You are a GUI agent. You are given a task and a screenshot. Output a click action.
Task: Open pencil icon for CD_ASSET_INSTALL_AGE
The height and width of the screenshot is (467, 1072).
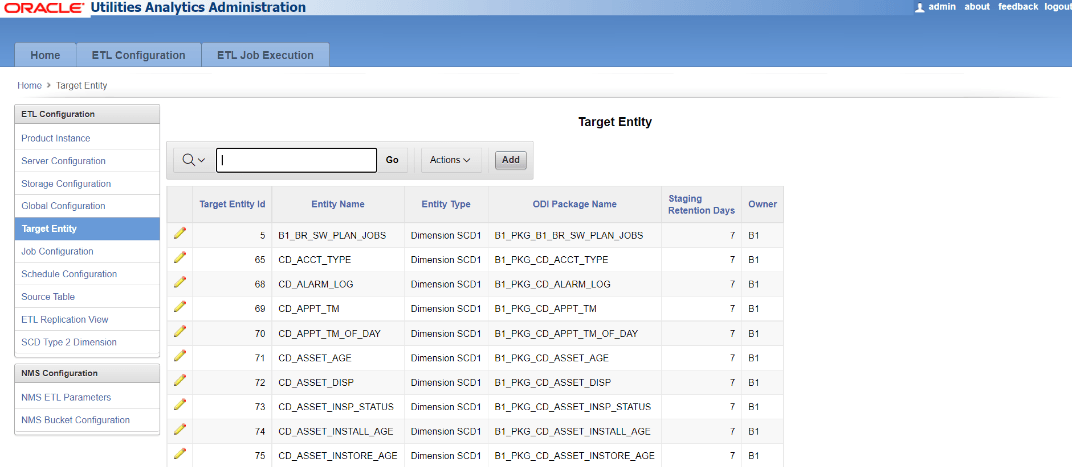[x=180, y=429]
